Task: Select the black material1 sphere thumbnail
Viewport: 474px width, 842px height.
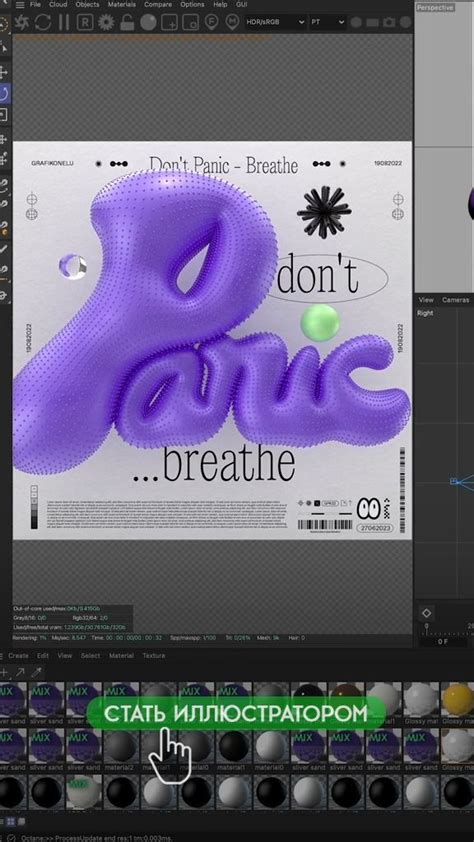Action: [x=234, y=746]
